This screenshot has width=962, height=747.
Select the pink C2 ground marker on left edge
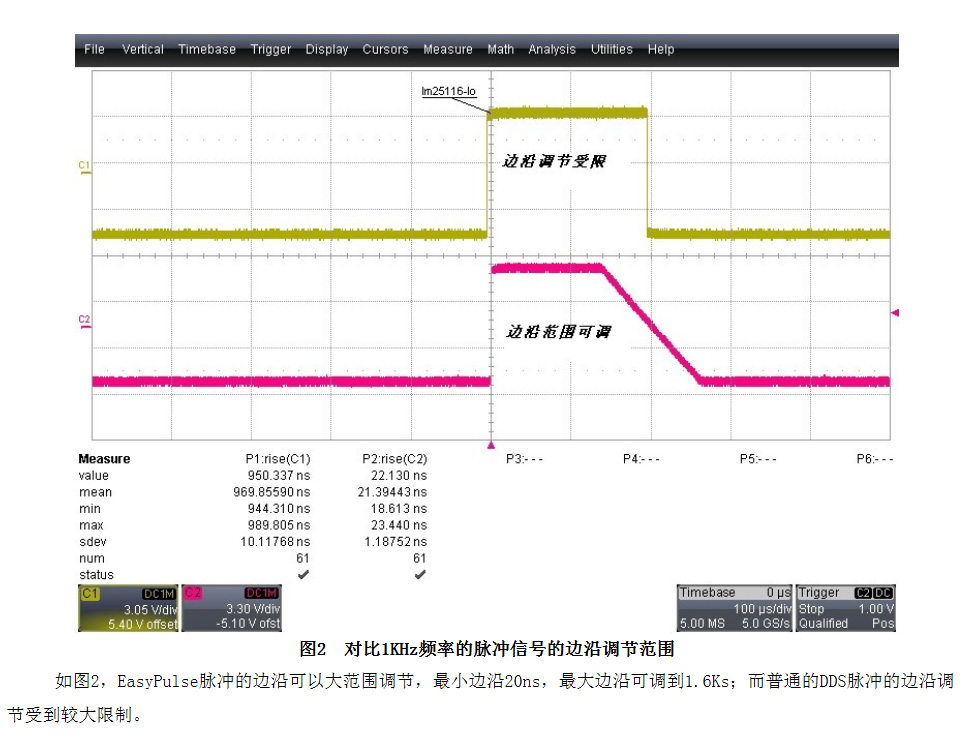tap(85, 320)
